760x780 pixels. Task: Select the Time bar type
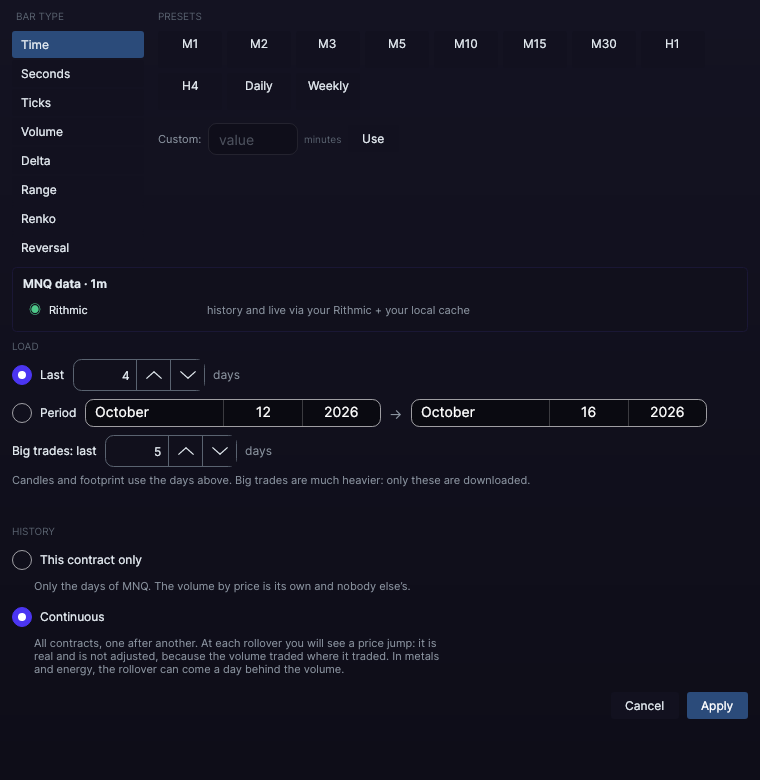point(78,45)
